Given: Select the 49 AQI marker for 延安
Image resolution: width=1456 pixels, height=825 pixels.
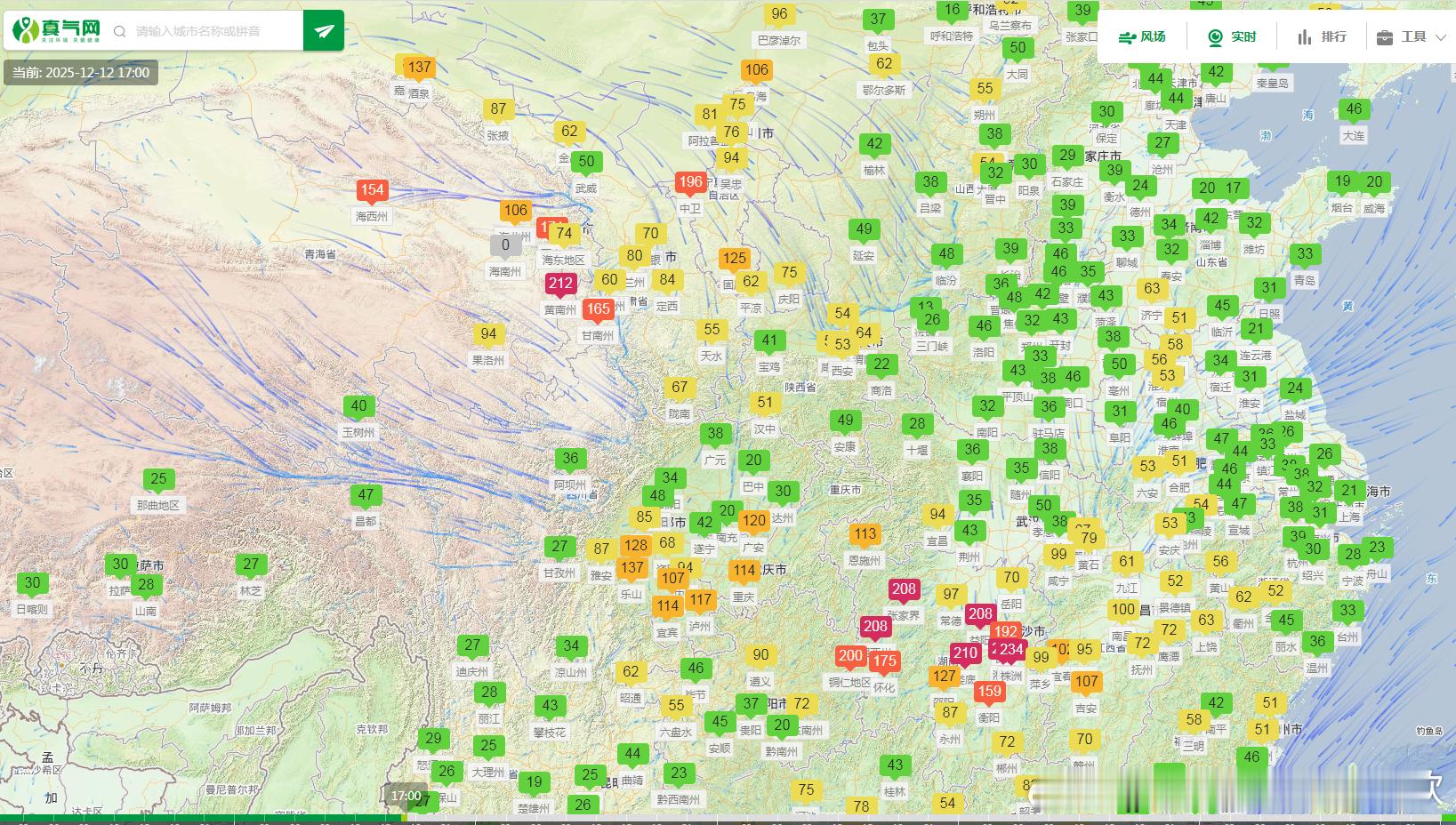Looking at the screenshot, I should [864, 230].
